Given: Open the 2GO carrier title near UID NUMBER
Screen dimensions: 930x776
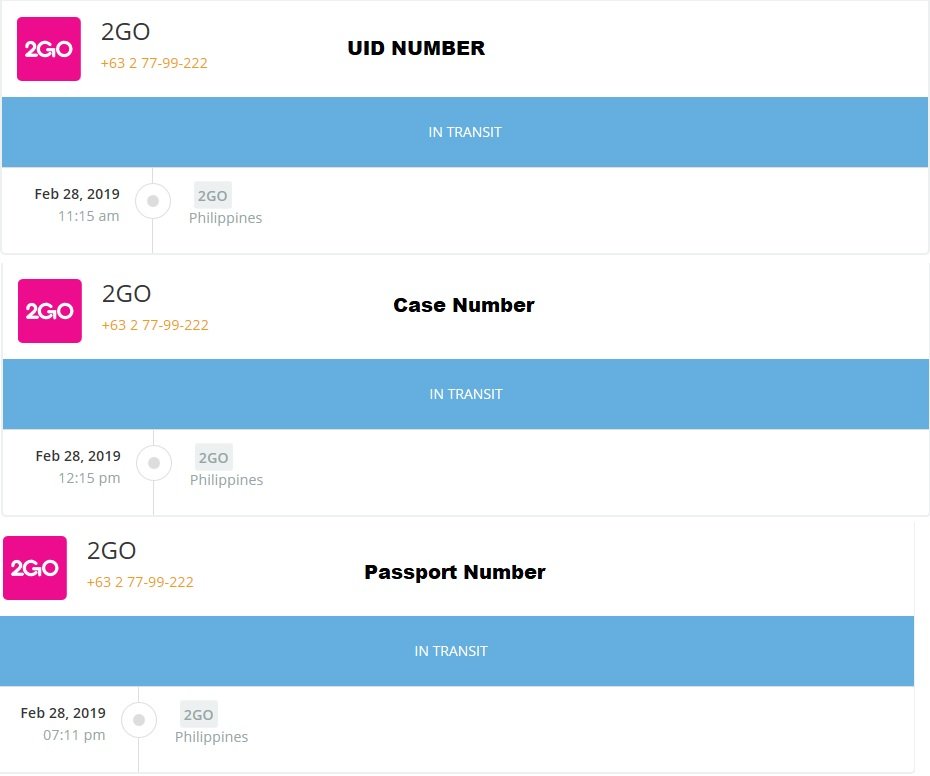Looking at the screenshot, I should [x=125, y=31].
